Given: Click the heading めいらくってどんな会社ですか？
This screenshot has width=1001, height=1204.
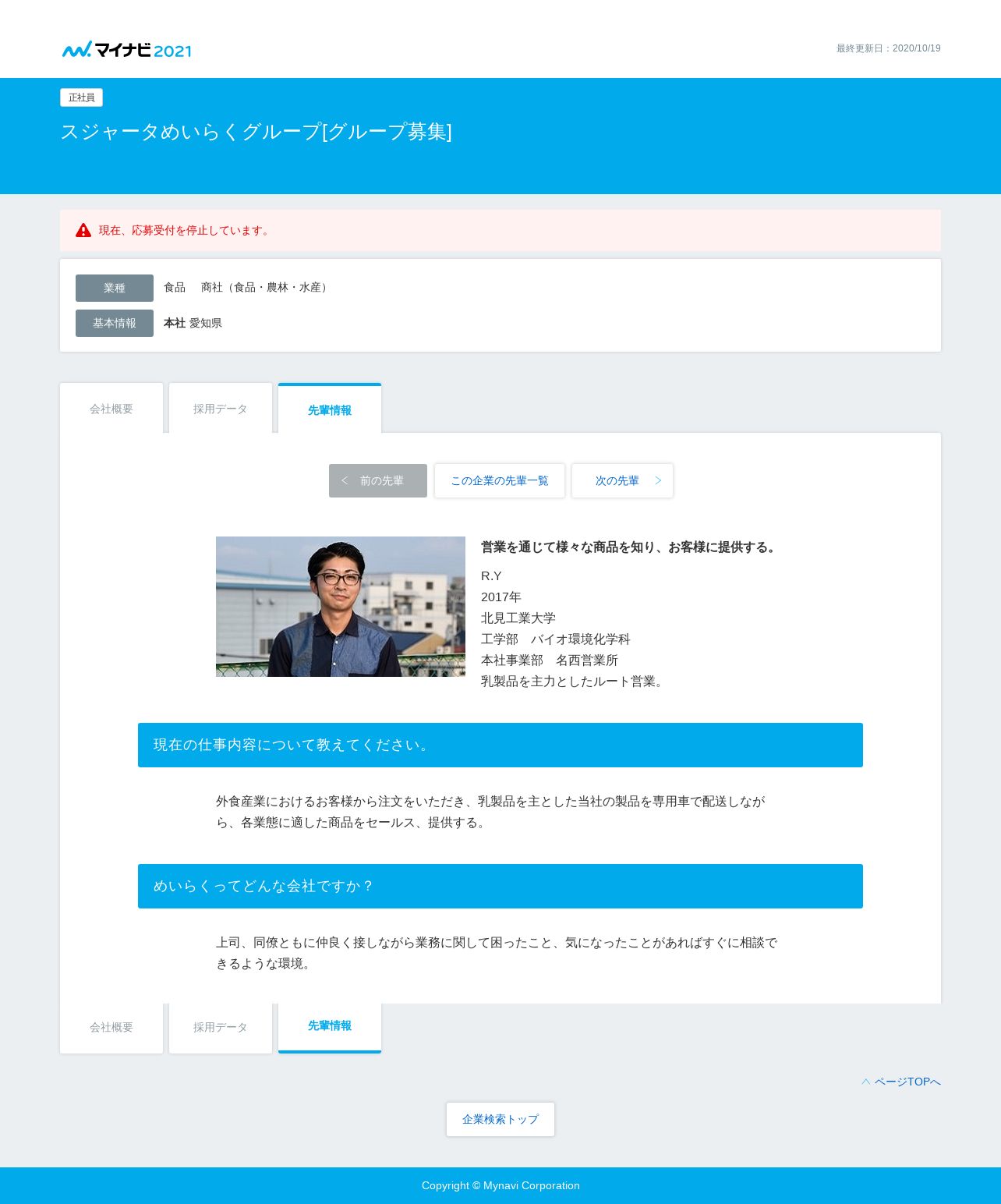Looking at the screenshot, I should point(500,886).
